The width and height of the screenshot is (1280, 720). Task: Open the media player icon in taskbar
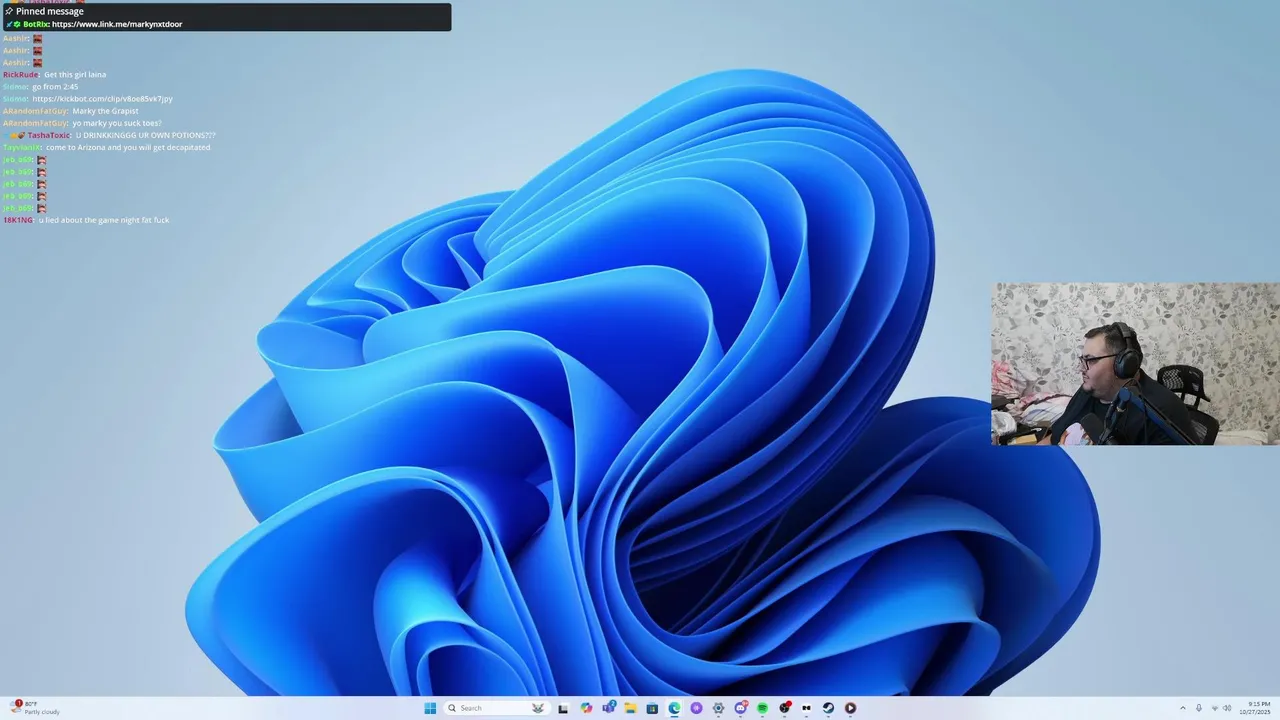click(850, 708)
